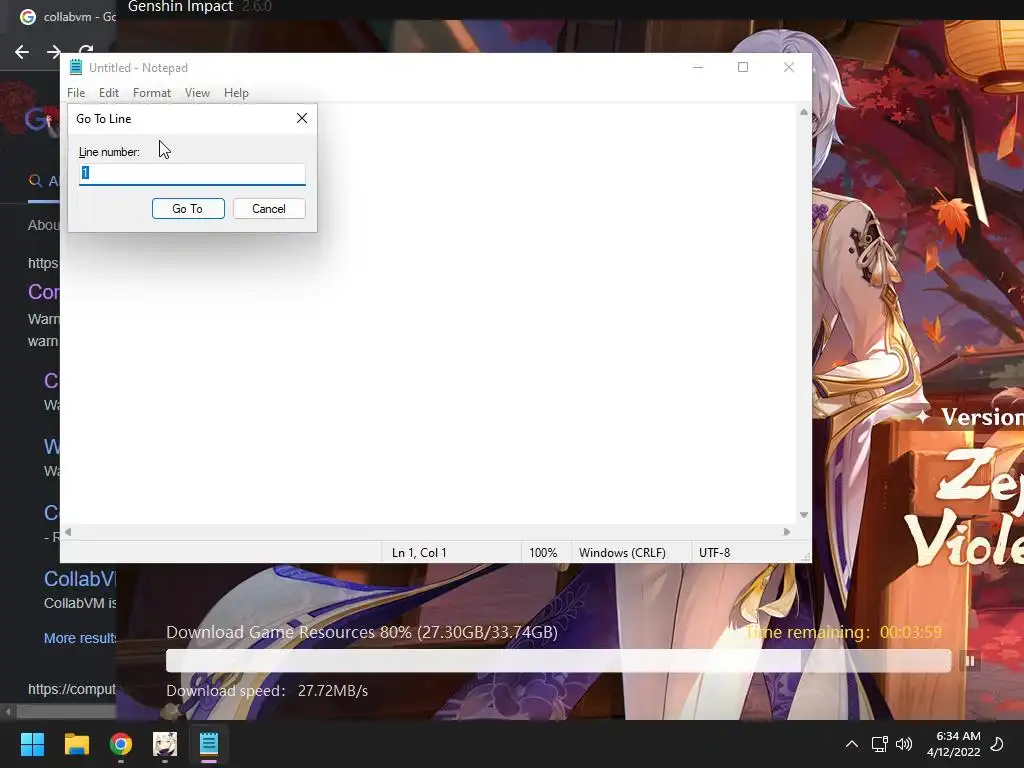Screen dimensions: 1024x768
Task: Click the vertical scrollbar up arrow
Action: 804,112
